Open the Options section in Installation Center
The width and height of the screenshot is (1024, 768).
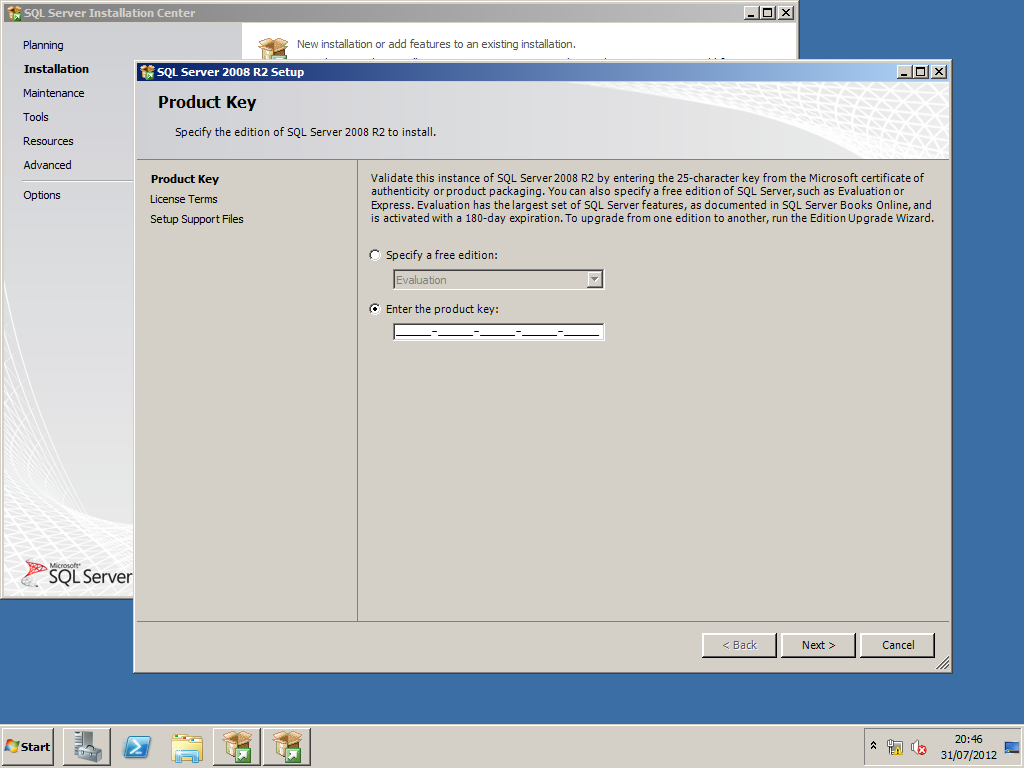pos(42,195)
